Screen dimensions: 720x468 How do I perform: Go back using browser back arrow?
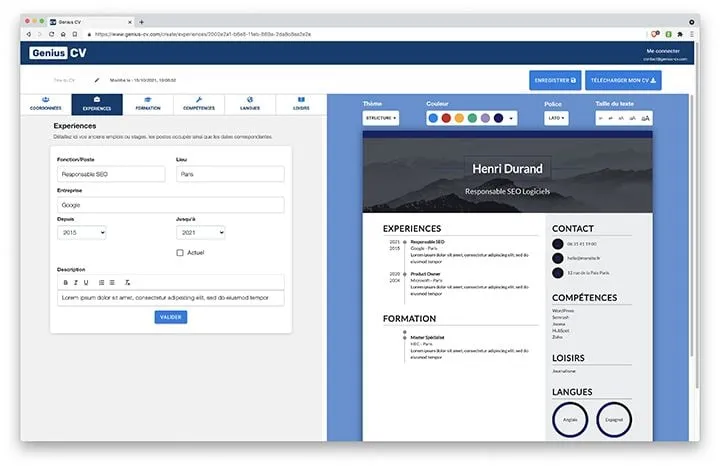tap(28, 34)
